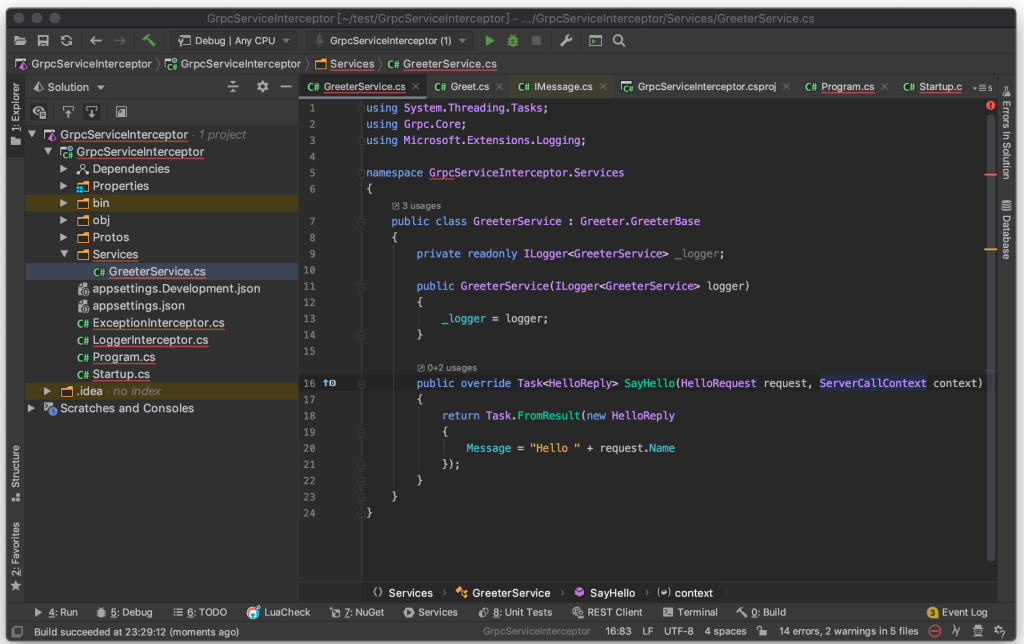This screenshot has width=1024, height=644.
Task: Open the REST Client tool window
Action: click(x=607, y=612)
